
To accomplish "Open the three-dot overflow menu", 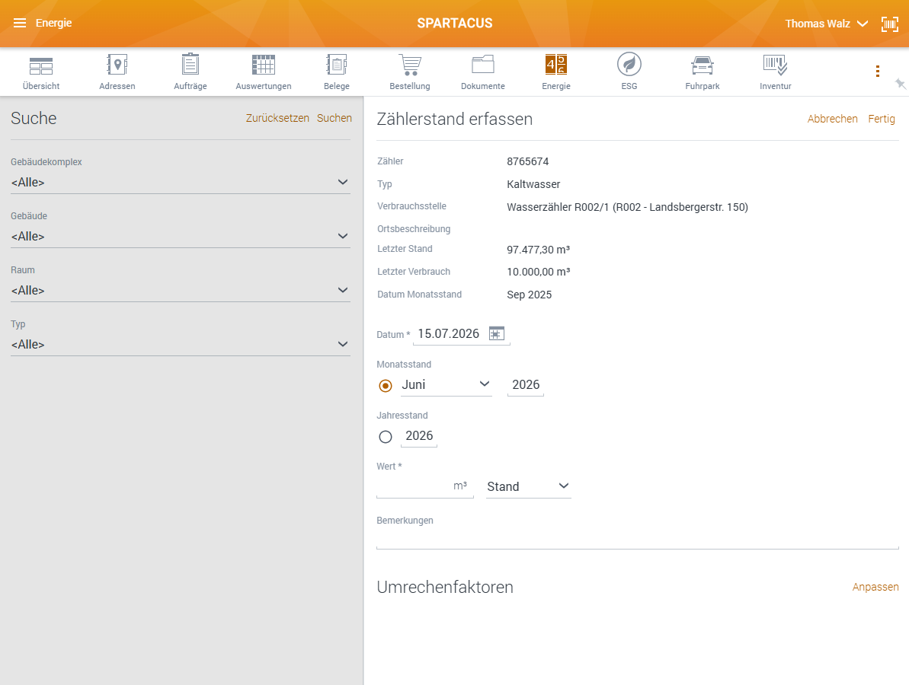I will tap(877, 71).
